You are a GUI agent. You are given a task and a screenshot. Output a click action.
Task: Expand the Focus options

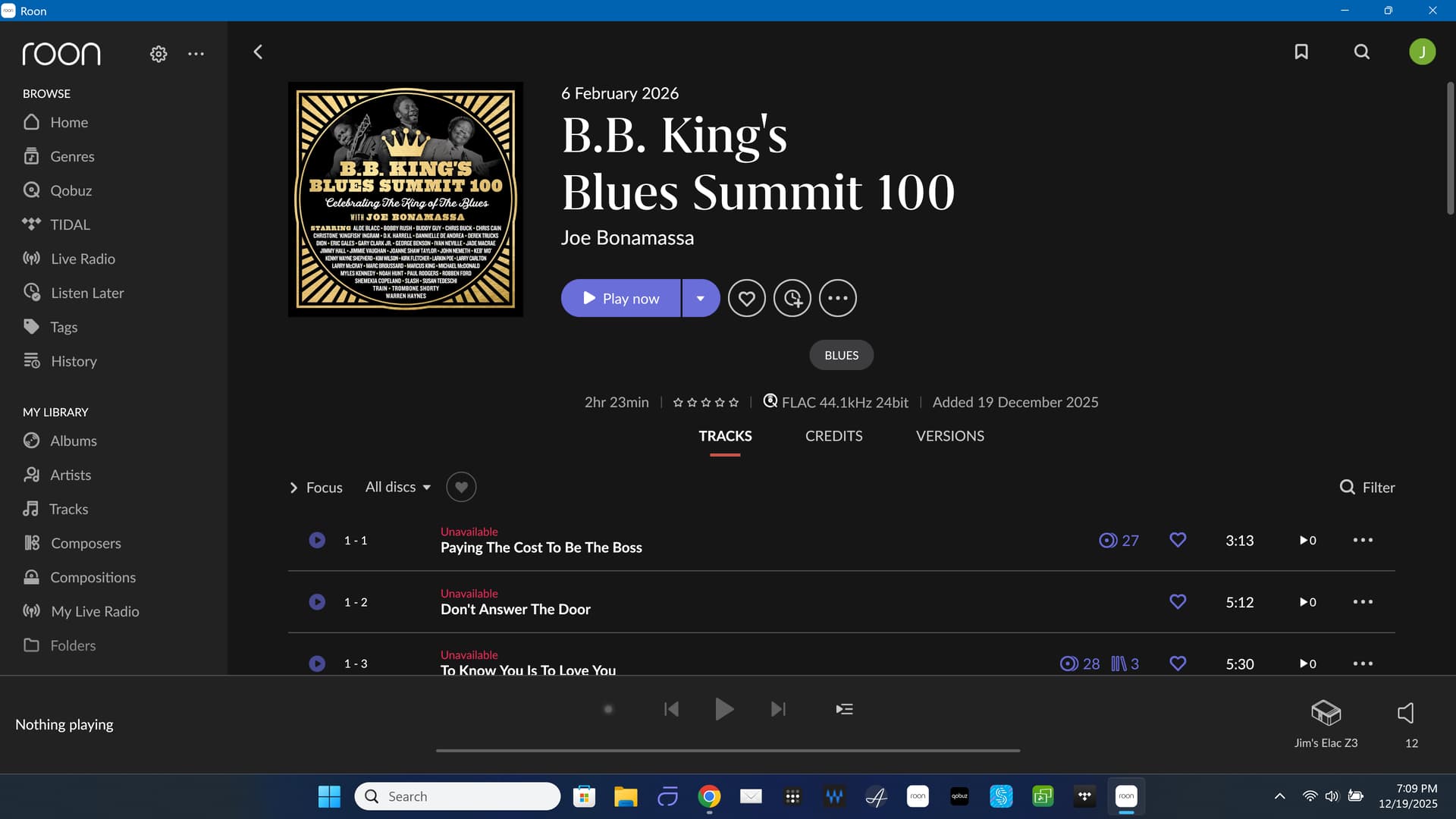[316, 487]
